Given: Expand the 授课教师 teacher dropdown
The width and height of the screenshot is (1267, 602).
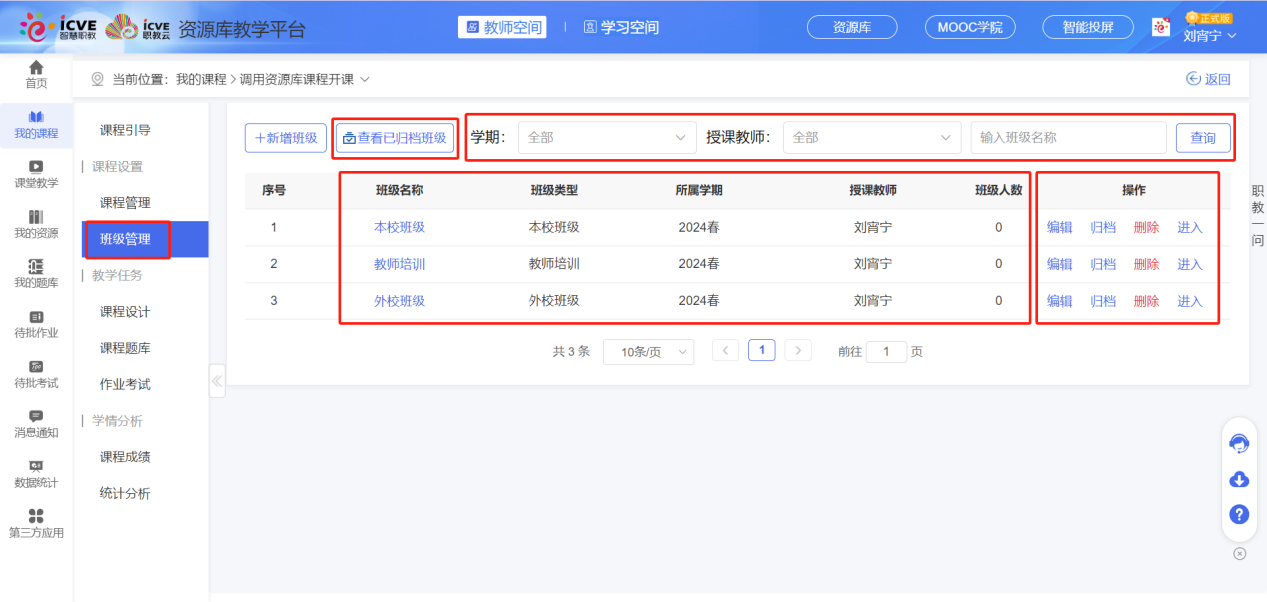Looking at the screenshot, I should (870, 137).
